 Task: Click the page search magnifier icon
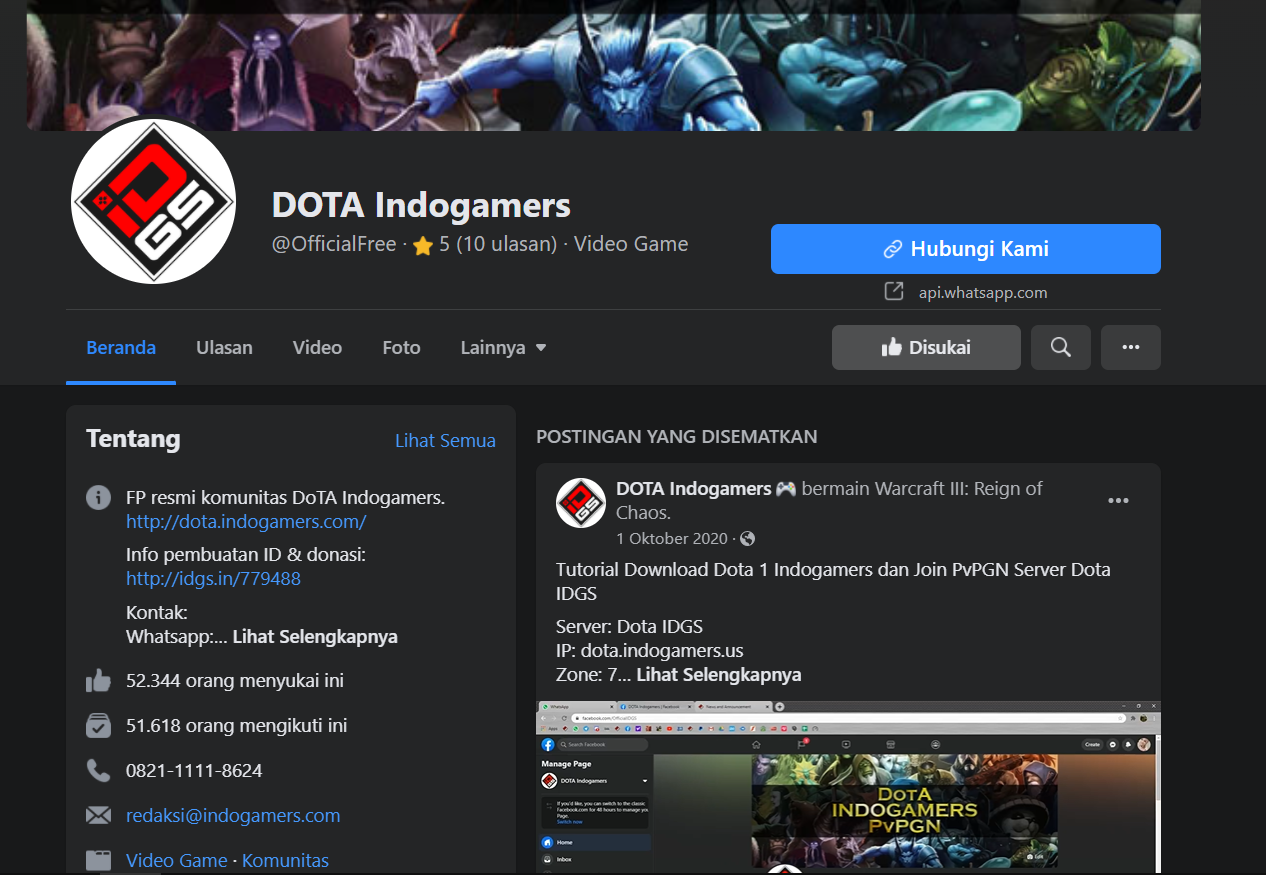tap(1061, 348)
